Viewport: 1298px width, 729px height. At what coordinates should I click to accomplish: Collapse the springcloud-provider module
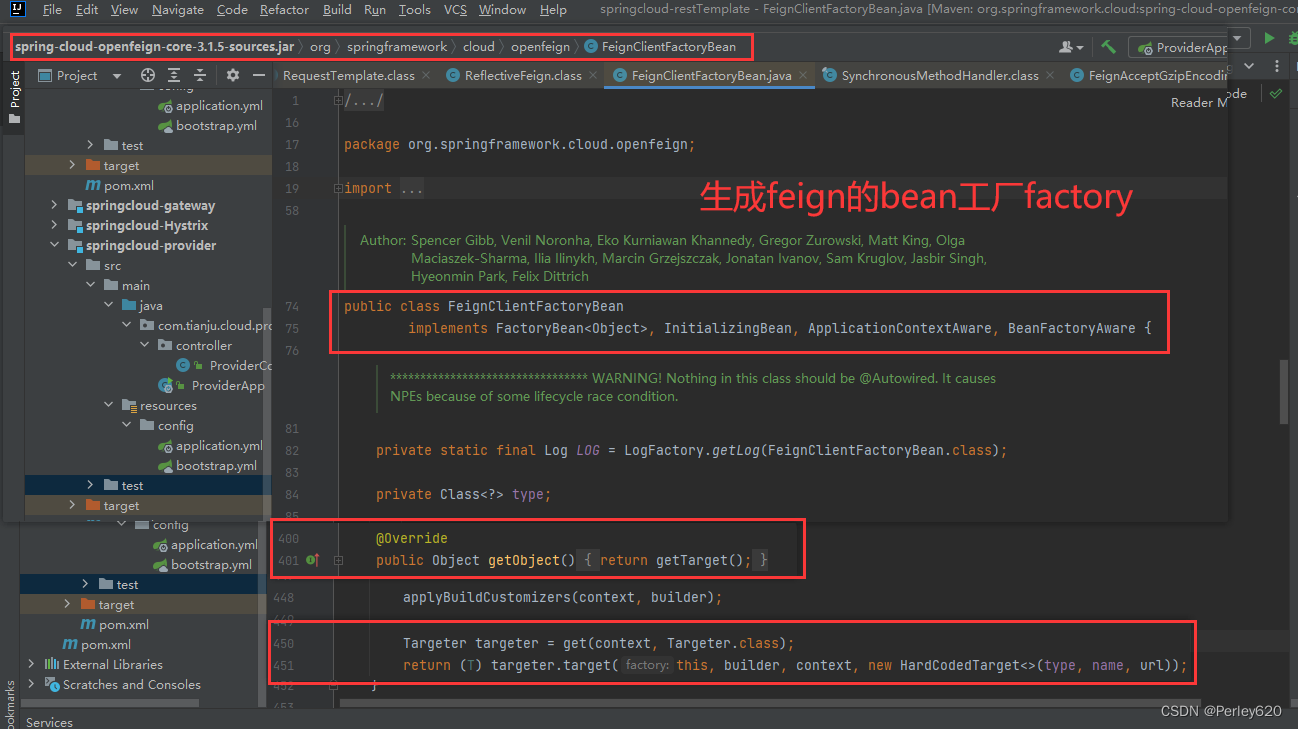coord(55,246)
